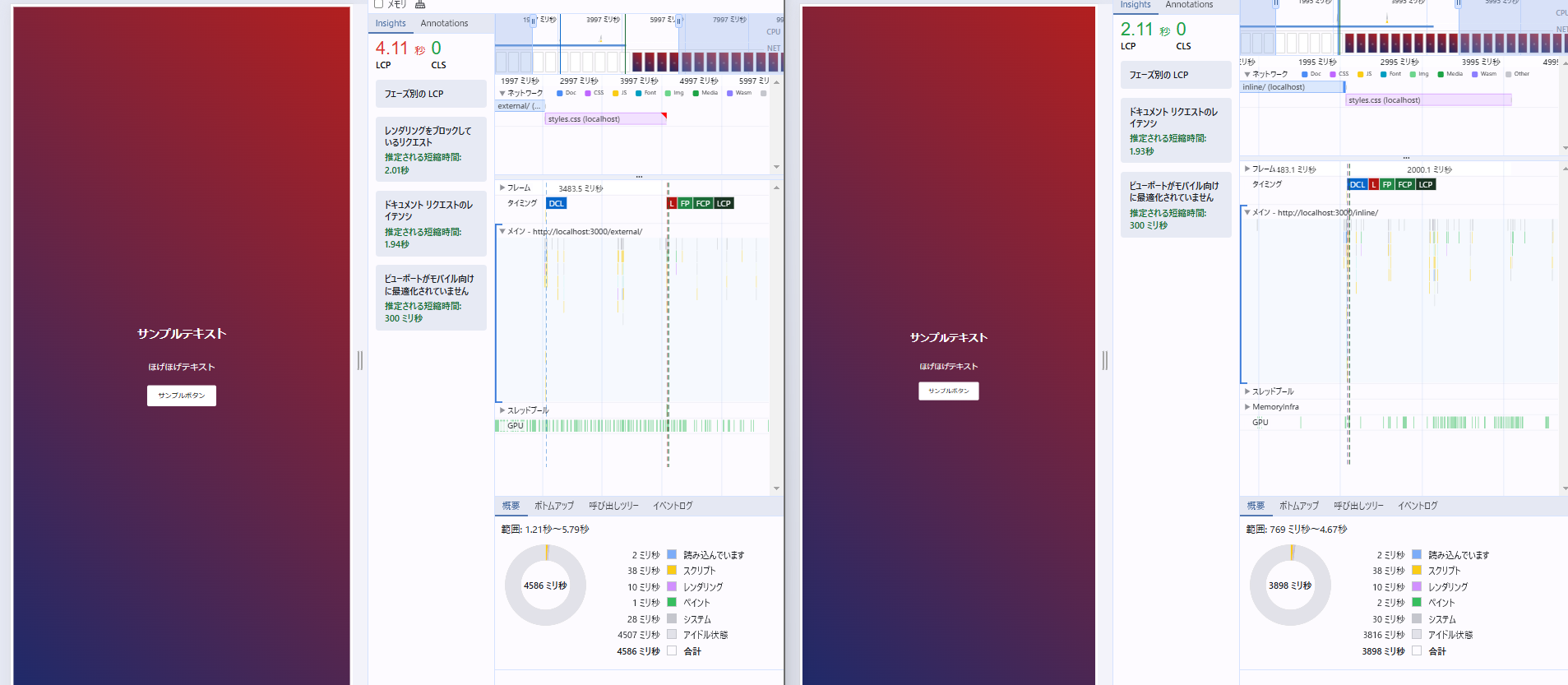
Task: Click the splitter beside the inline page preview
Action: coord(1104,360)
